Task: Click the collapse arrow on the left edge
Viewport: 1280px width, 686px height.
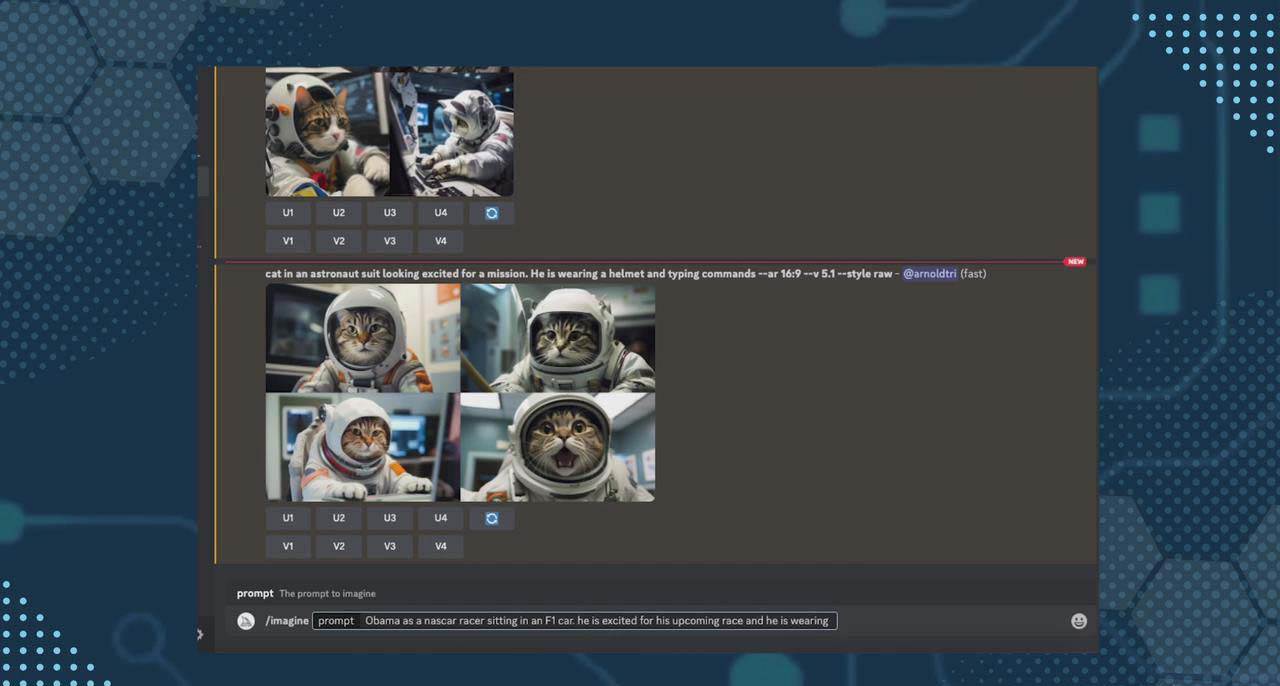Action: coord(199,634)
